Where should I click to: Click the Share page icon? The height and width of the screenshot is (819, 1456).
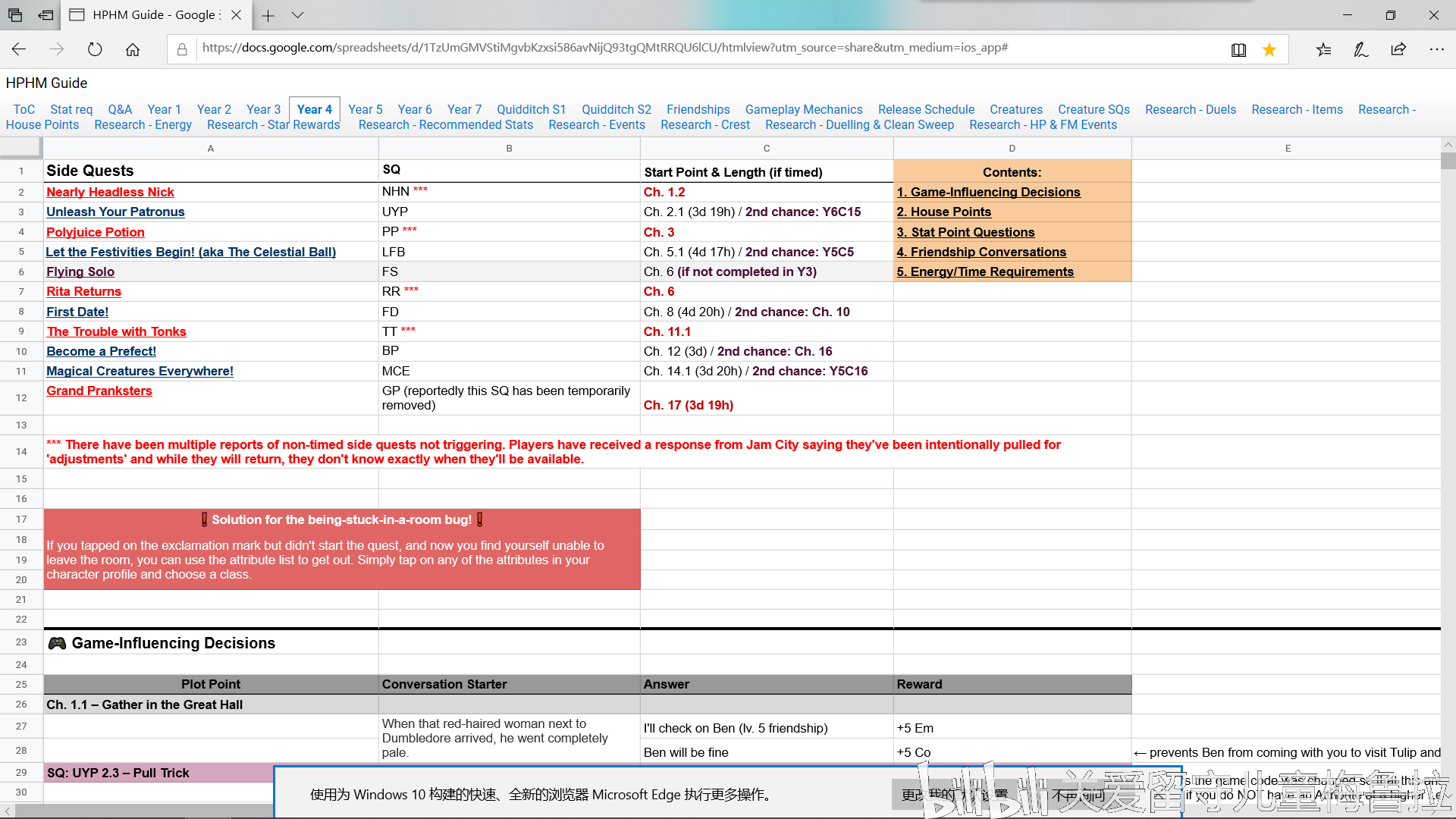click(x=1398, y=49)
